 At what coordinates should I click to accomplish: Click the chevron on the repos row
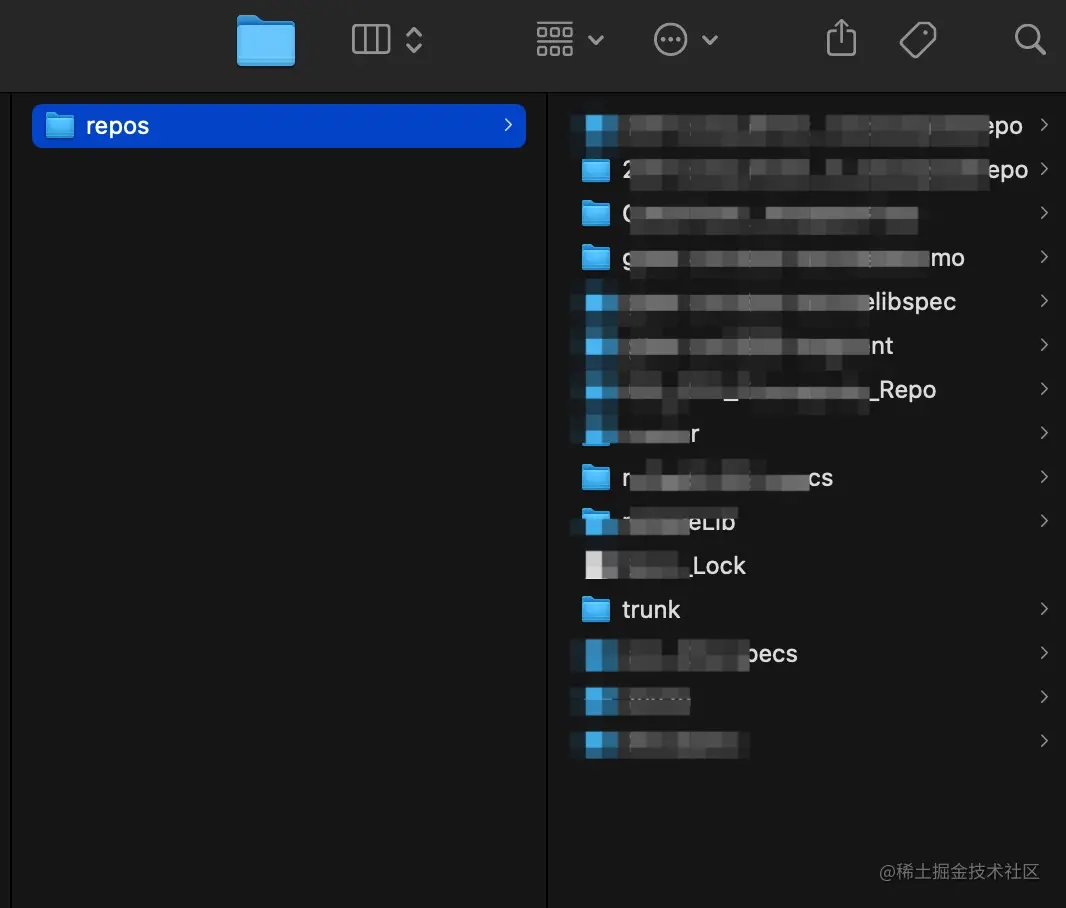[508, 125]
